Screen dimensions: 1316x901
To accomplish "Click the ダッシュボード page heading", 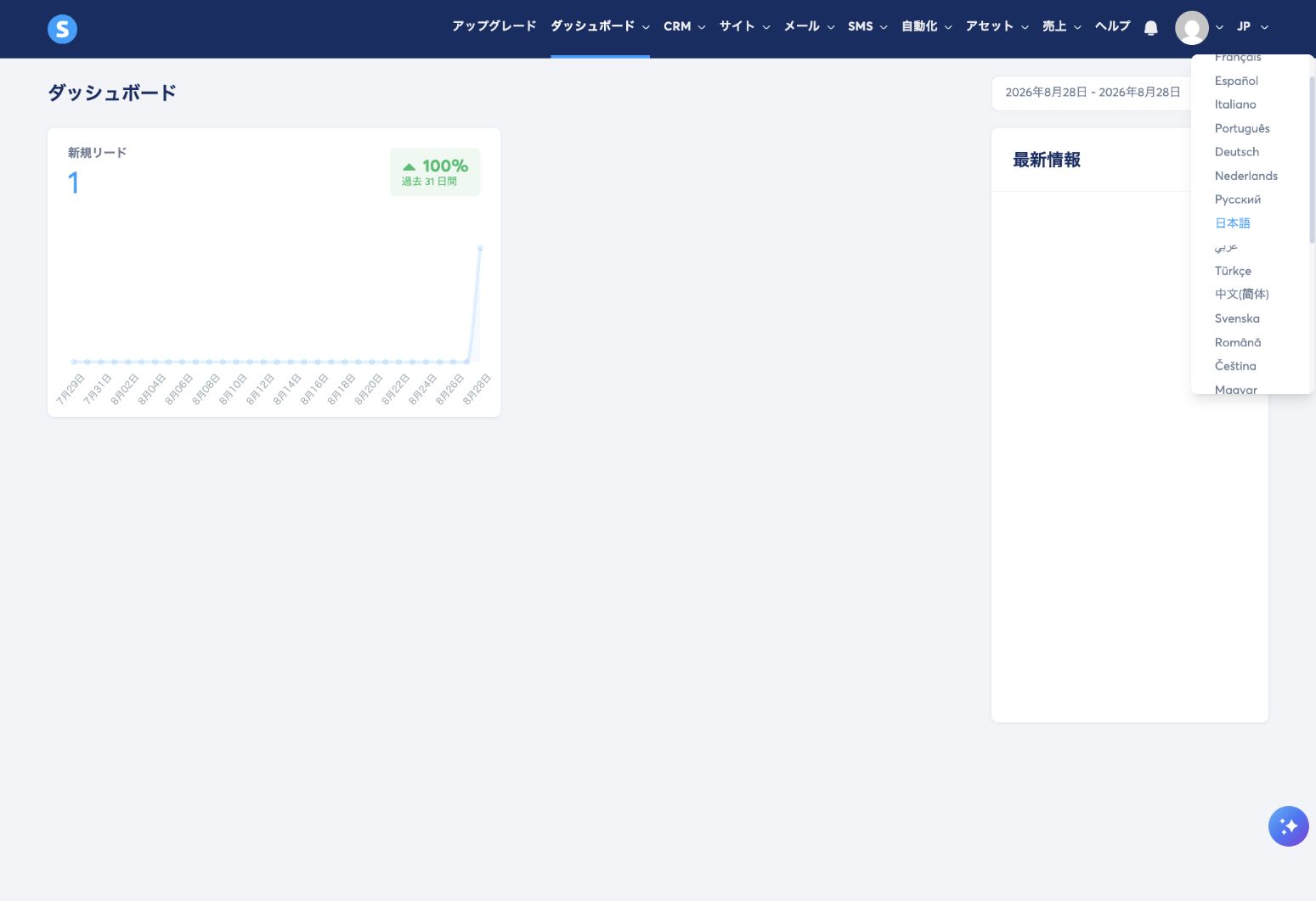I will click(112, 93).
